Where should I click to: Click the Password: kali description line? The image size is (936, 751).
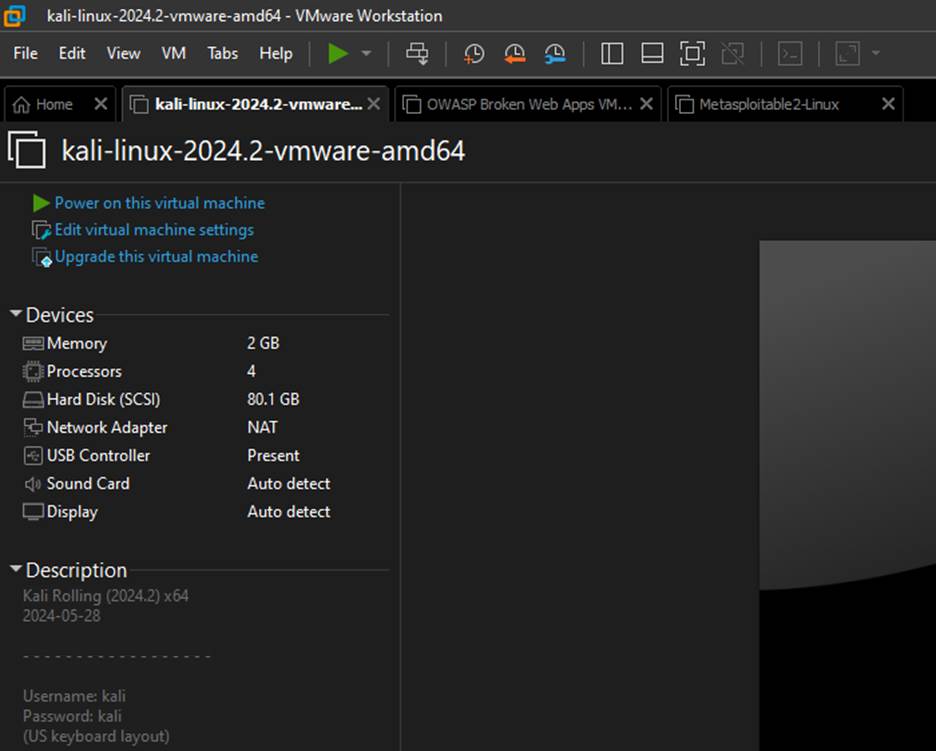click(x=72, y=716)
